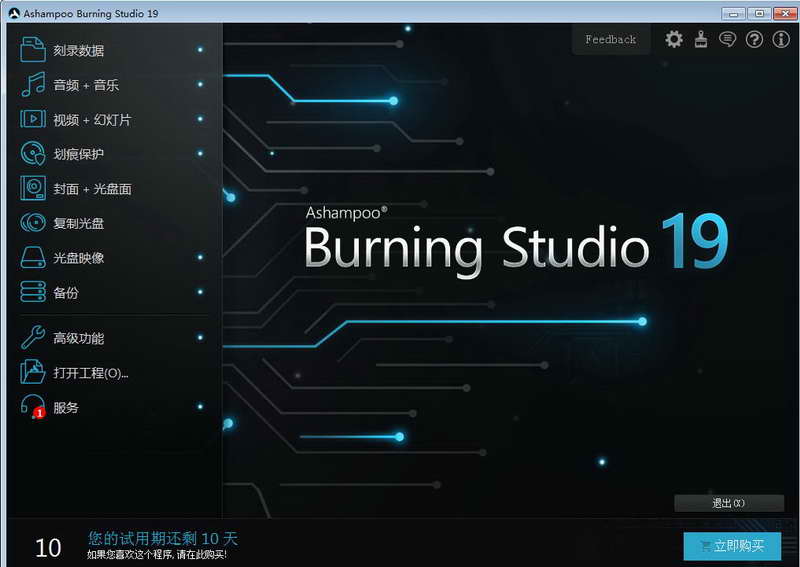Click the 您的试用期还剩 10 天 trial link
Screen dimensions: 800x567
pyautogui.click(x=163, y=538)
